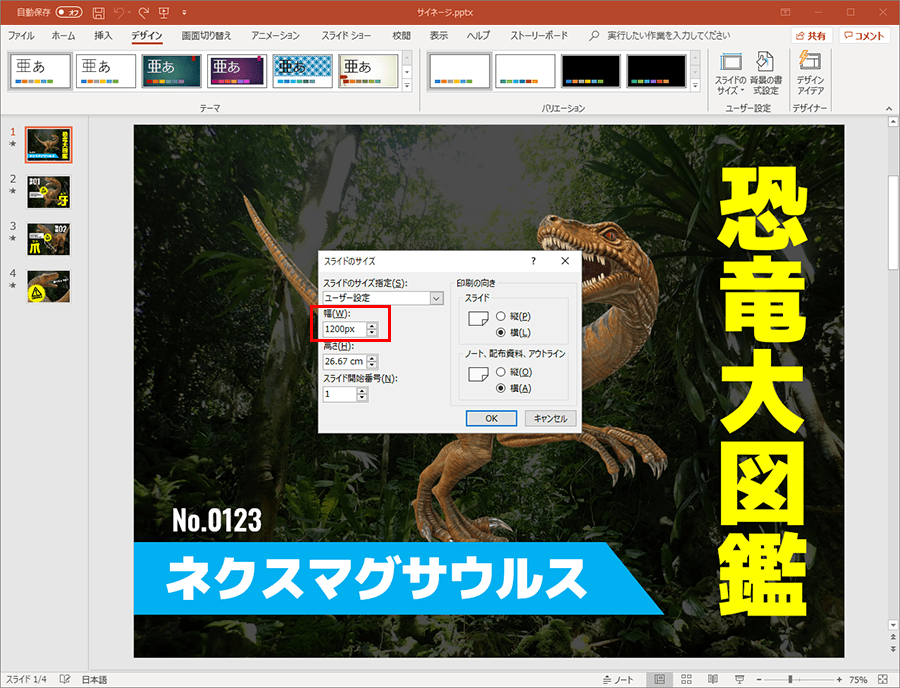The width and height of the screenshot is (900, 688).
Task: Click キャンセル in the slide size dialog
Action: [550, 419]
